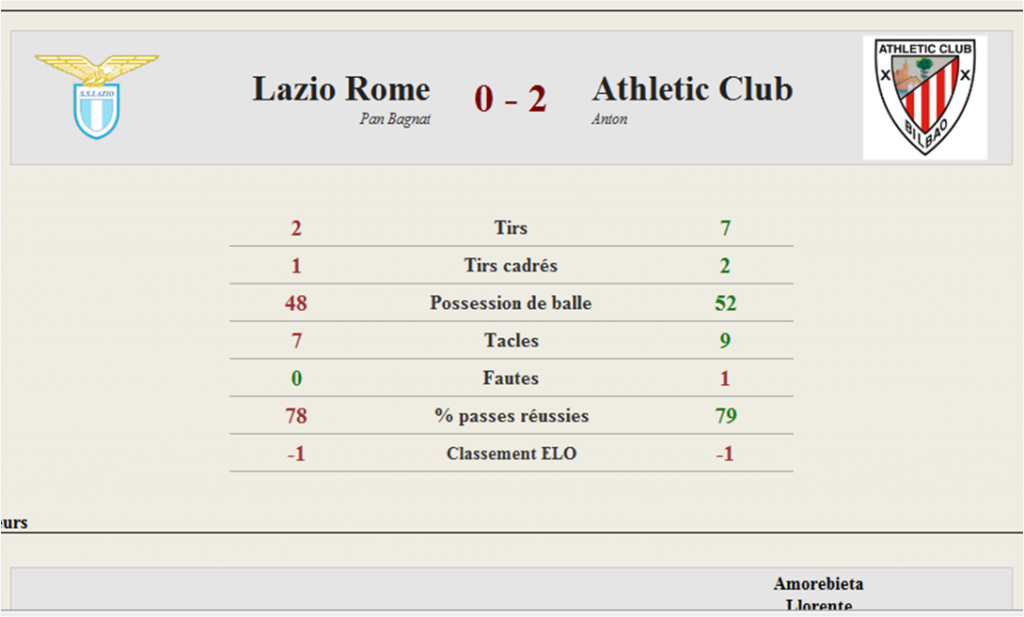Click the Possession de balle row label
The image size is (1024, 617).
pos(511,303)
